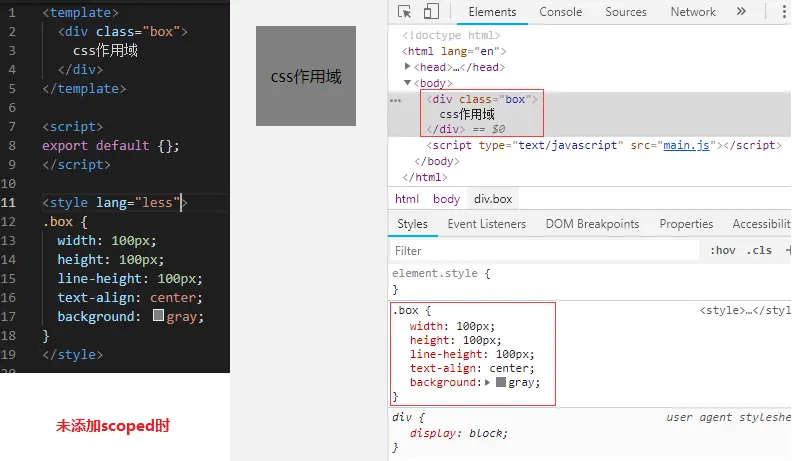Switch to the Elements tab

pos(492,12)
